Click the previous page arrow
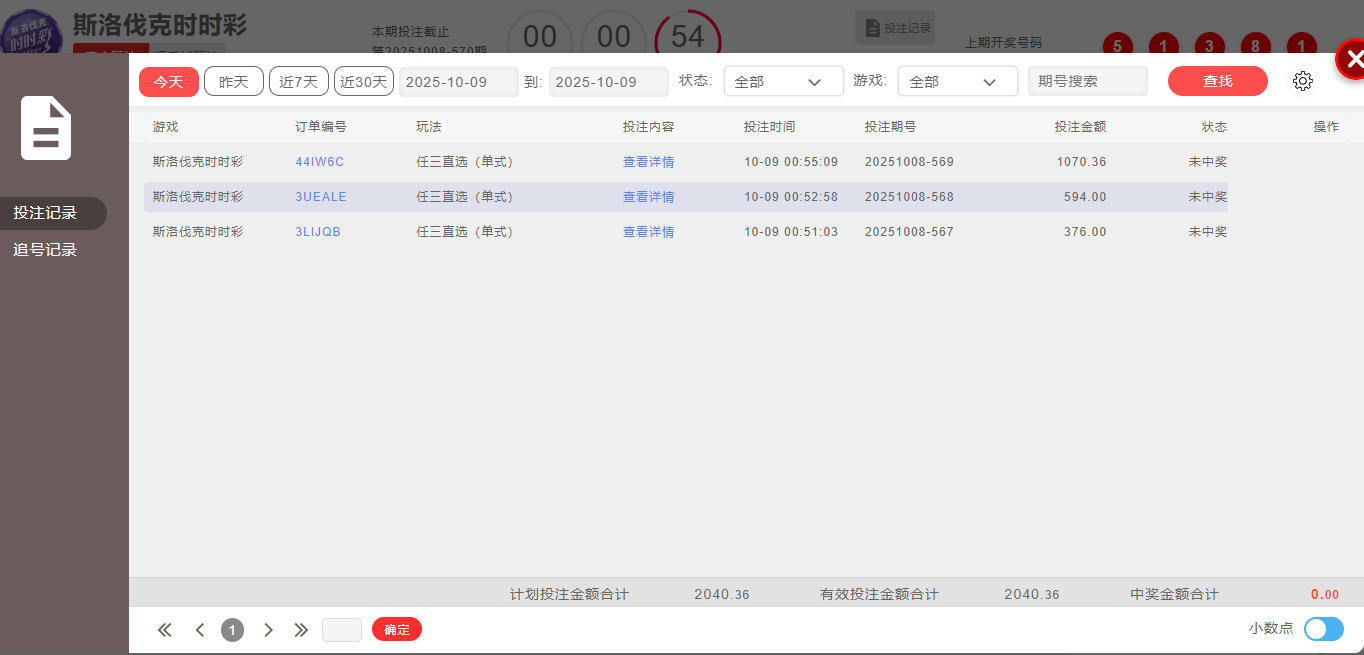Image resolution: width=1364 pixels, height=655 pixels. pos(200,630)
